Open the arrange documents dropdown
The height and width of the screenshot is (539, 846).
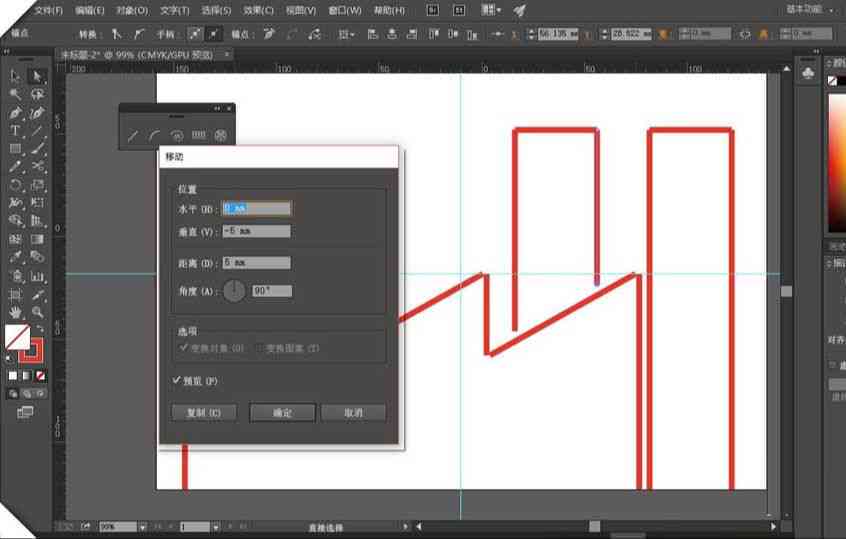[x=490, y=10]
